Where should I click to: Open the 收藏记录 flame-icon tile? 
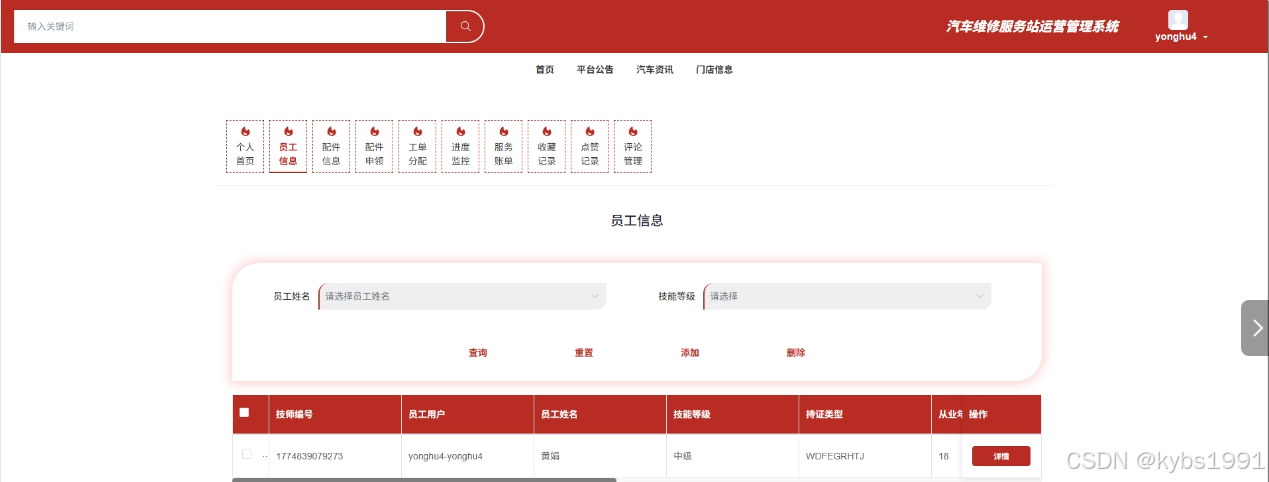(546, 146)
